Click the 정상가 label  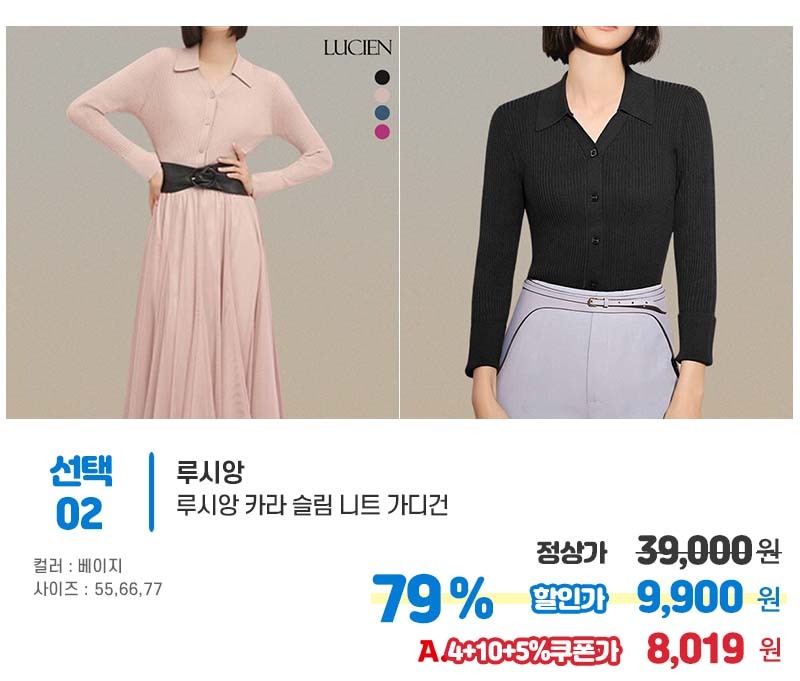571,552
